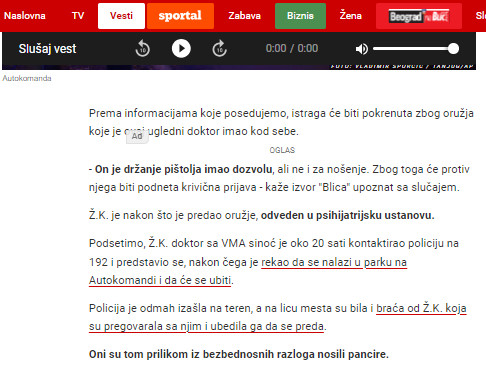Click the bold text 'On je držanje pištolja imao dozvolu'
This screenshot has height=372, width=486.
[183, 169]
